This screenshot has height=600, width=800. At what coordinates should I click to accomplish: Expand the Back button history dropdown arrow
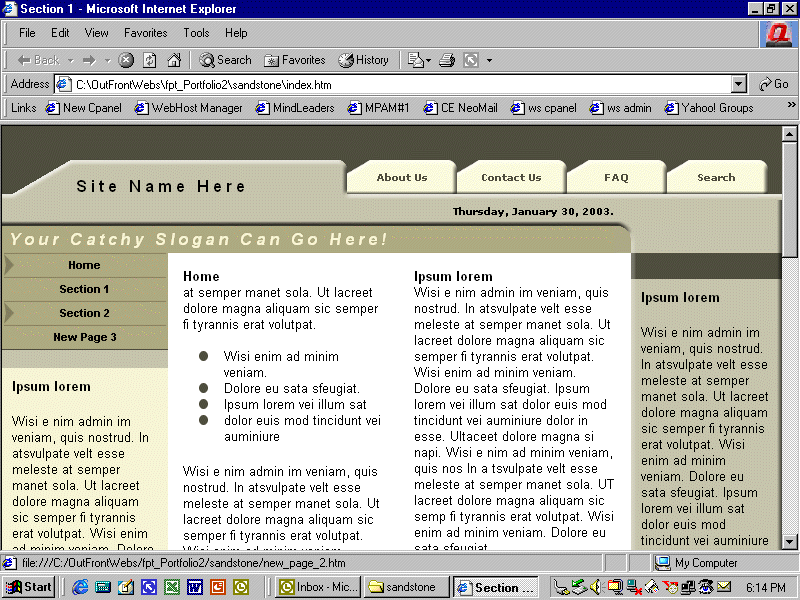[x=70, y=61]
